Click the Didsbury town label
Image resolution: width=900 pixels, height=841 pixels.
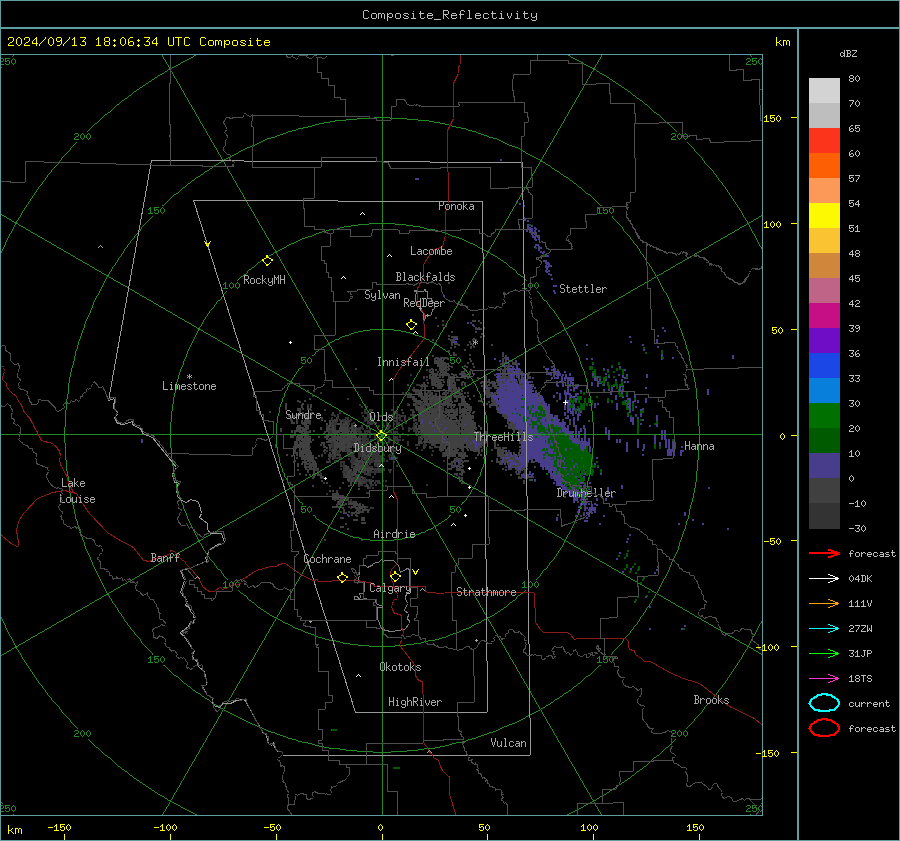click(377, 448)
